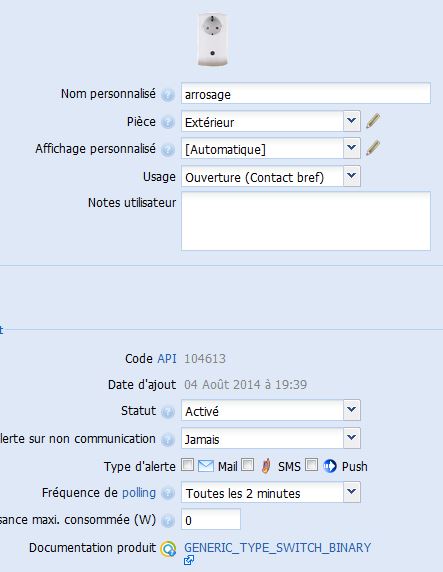Check the Push alert checkbox
Screen dimensions: 443x572
(311, 465)
